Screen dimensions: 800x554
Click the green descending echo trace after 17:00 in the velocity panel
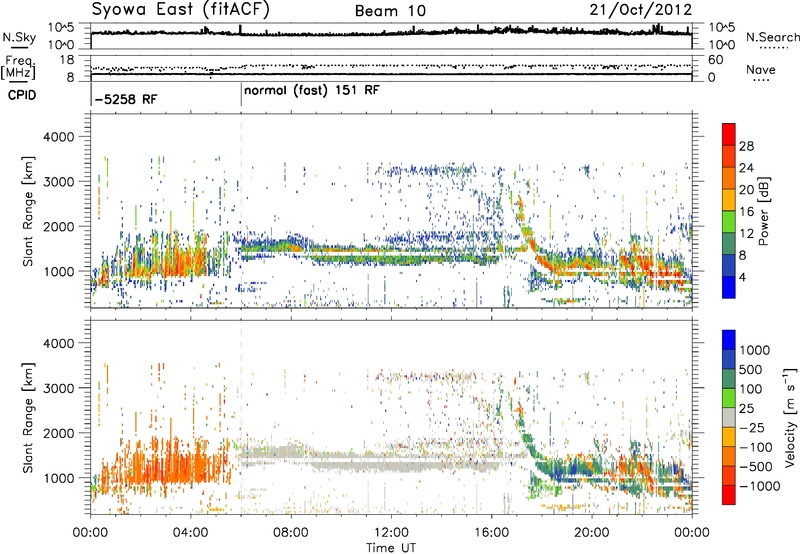[531, 443]
